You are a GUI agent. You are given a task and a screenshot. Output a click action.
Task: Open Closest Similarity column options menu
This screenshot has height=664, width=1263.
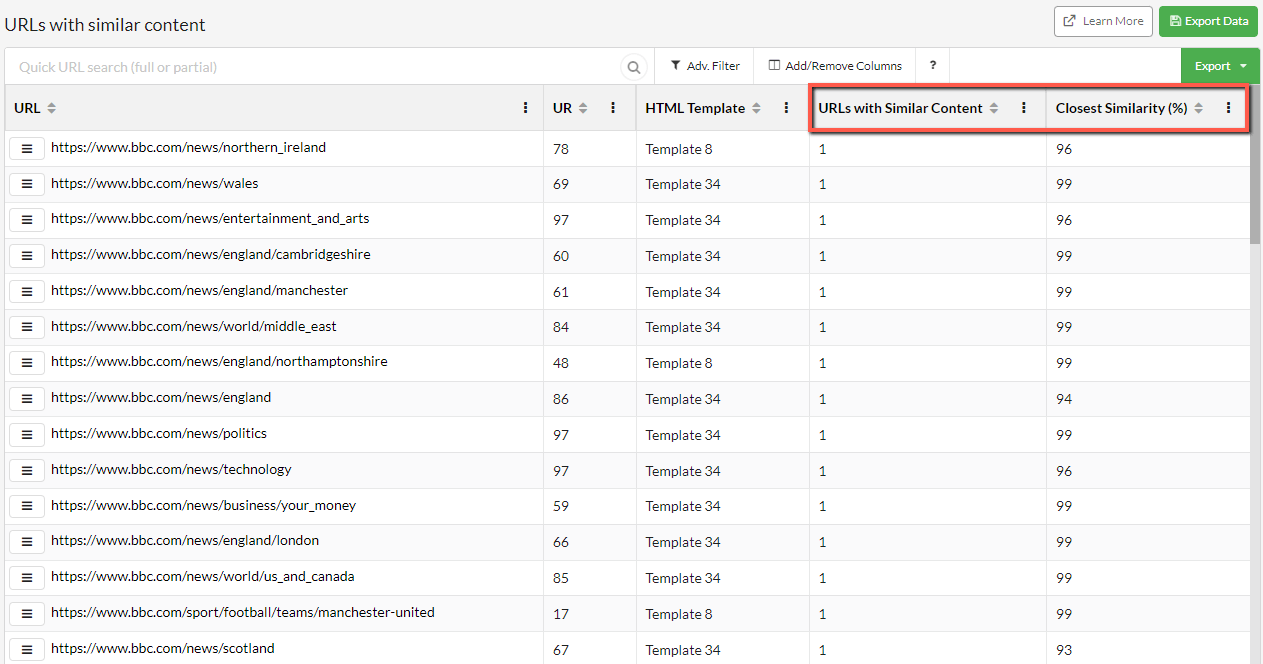tap(1228, 108)
